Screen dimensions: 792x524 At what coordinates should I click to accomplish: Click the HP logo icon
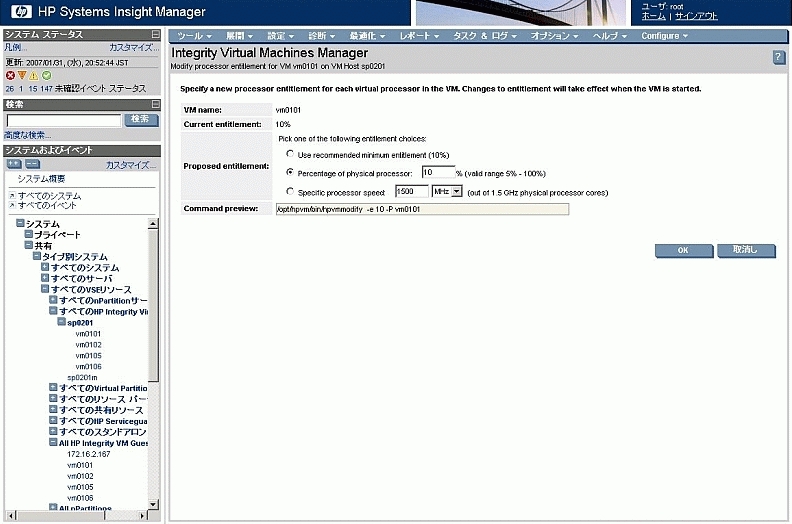click(21, 11)
